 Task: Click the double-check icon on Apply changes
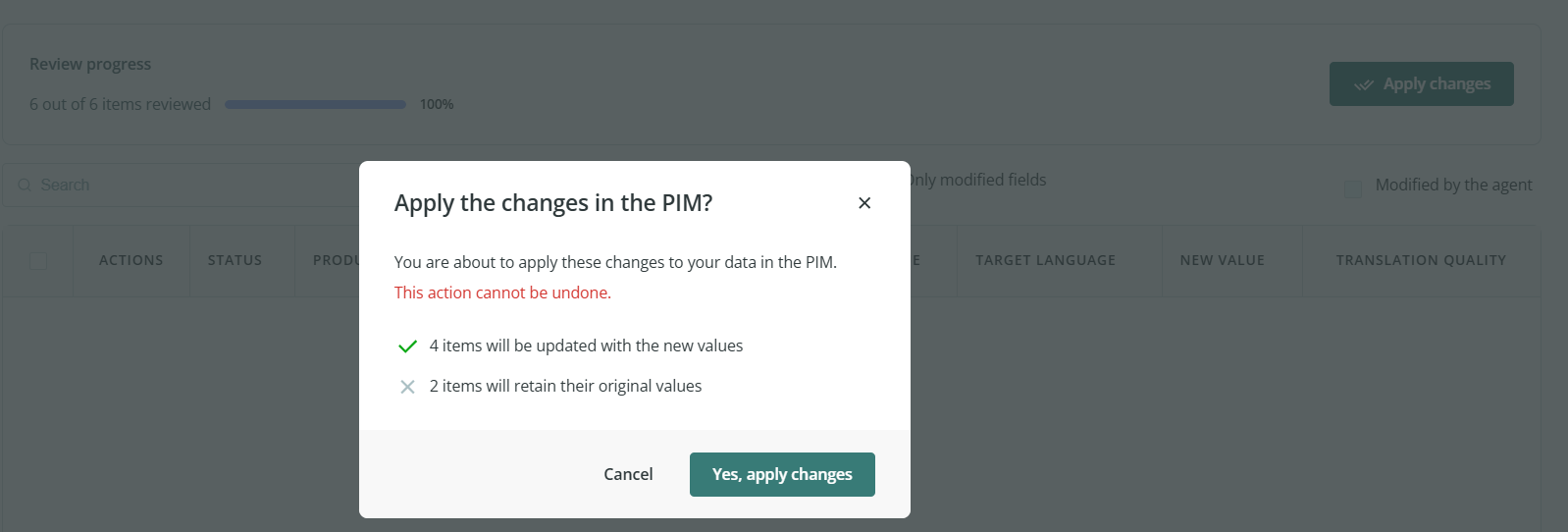pos(1363,84)
